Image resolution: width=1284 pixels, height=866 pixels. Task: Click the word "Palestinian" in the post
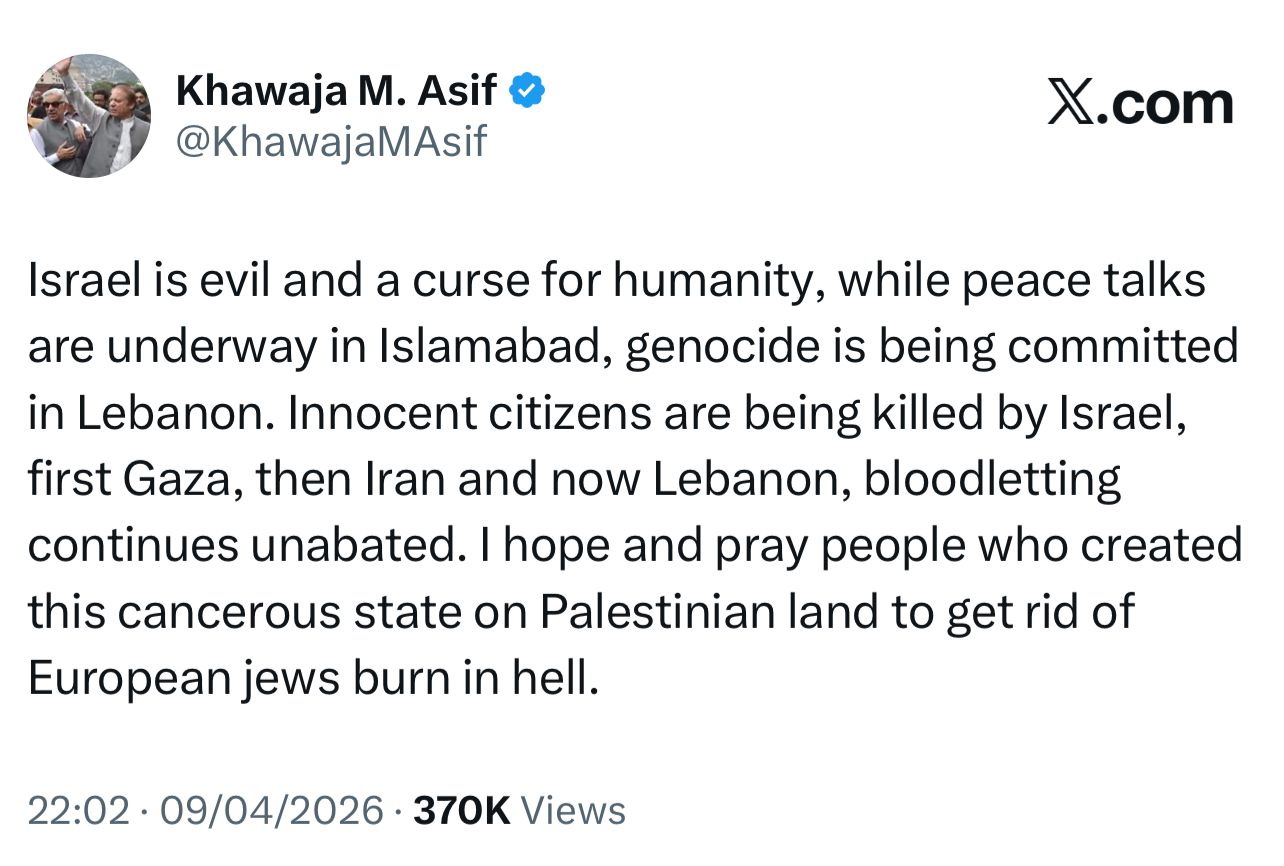658,612
